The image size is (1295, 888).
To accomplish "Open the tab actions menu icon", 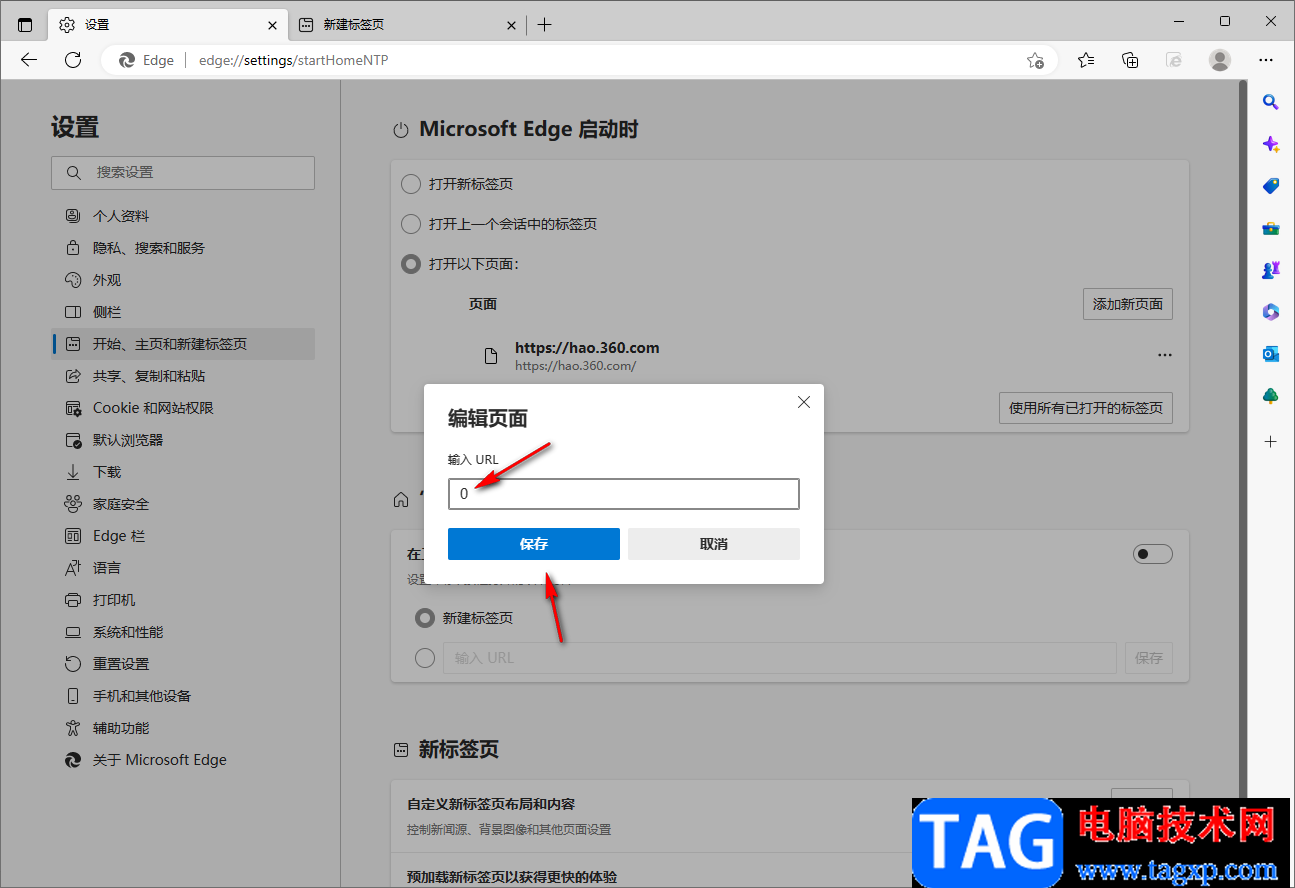I will 25,24.
